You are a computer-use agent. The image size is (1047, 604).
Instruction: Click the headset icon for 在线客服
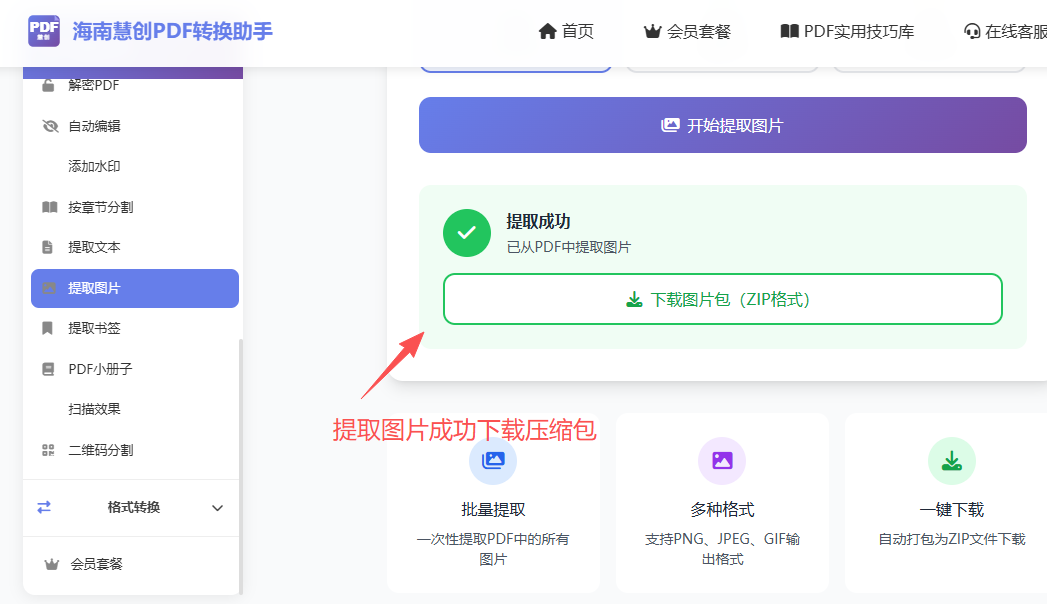[x=972, y=31]
